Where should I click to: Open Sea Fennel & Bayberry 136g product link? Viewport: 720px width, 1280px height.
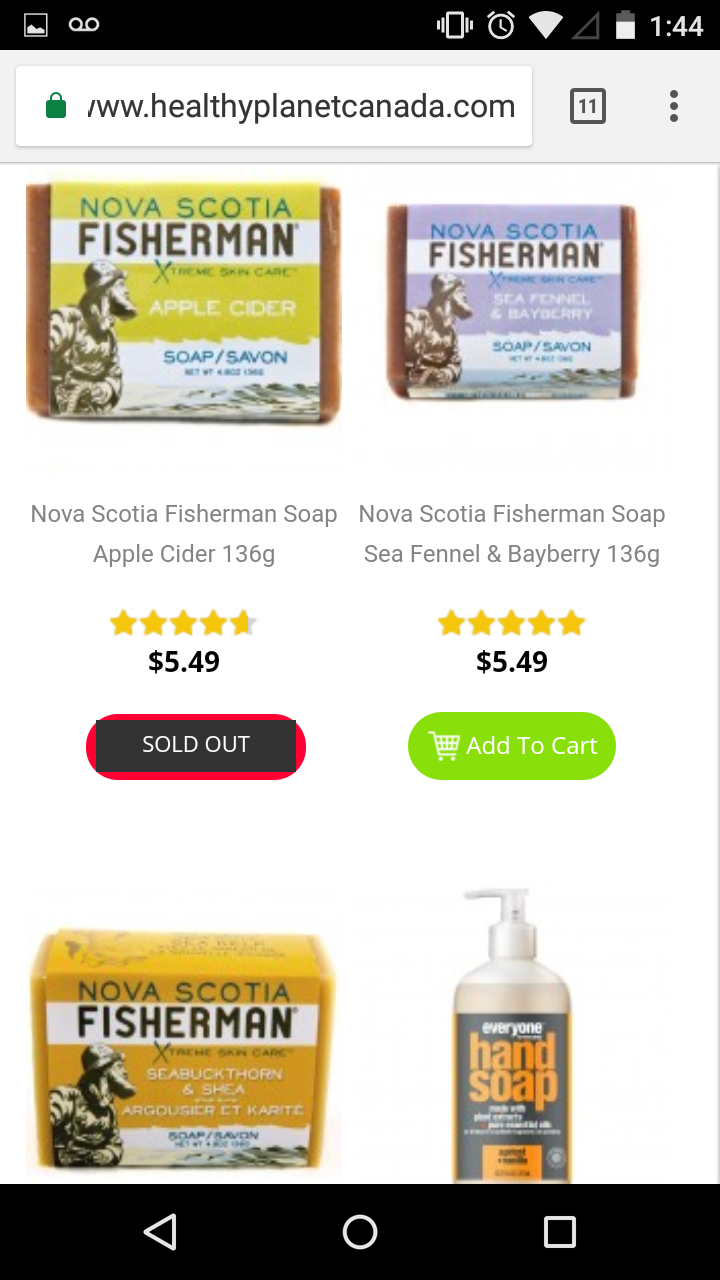(x=512, y=533)
